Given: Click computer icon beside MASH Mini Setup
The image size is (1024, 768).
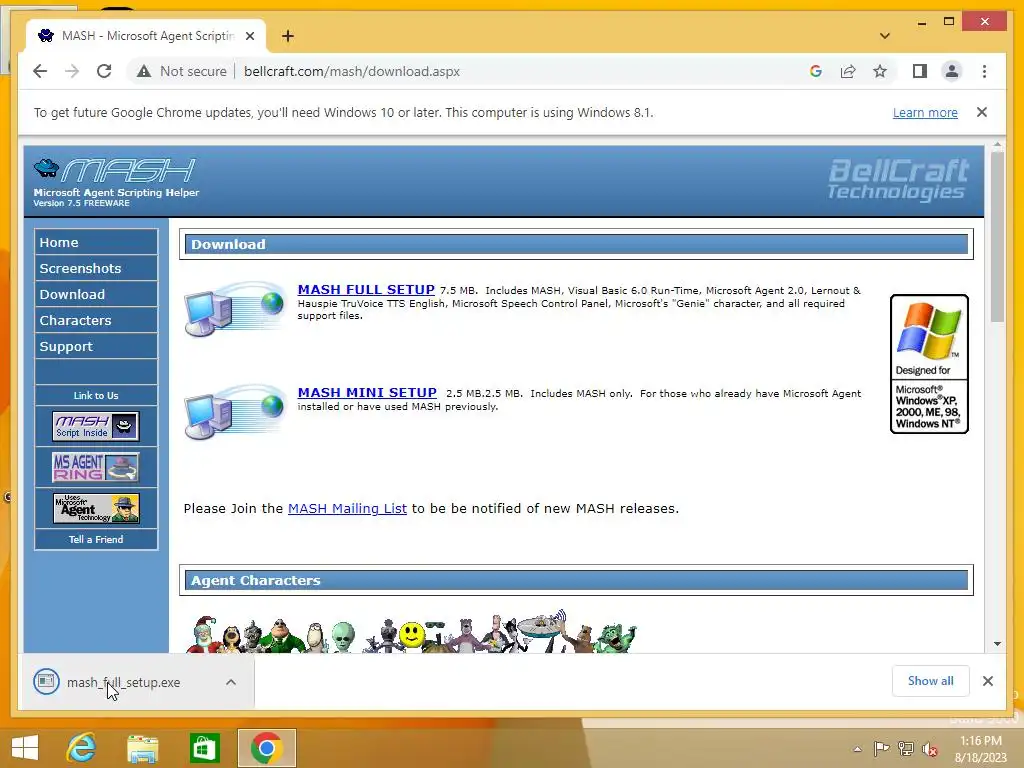Looking at the screenshot, I should click(235, 412).
